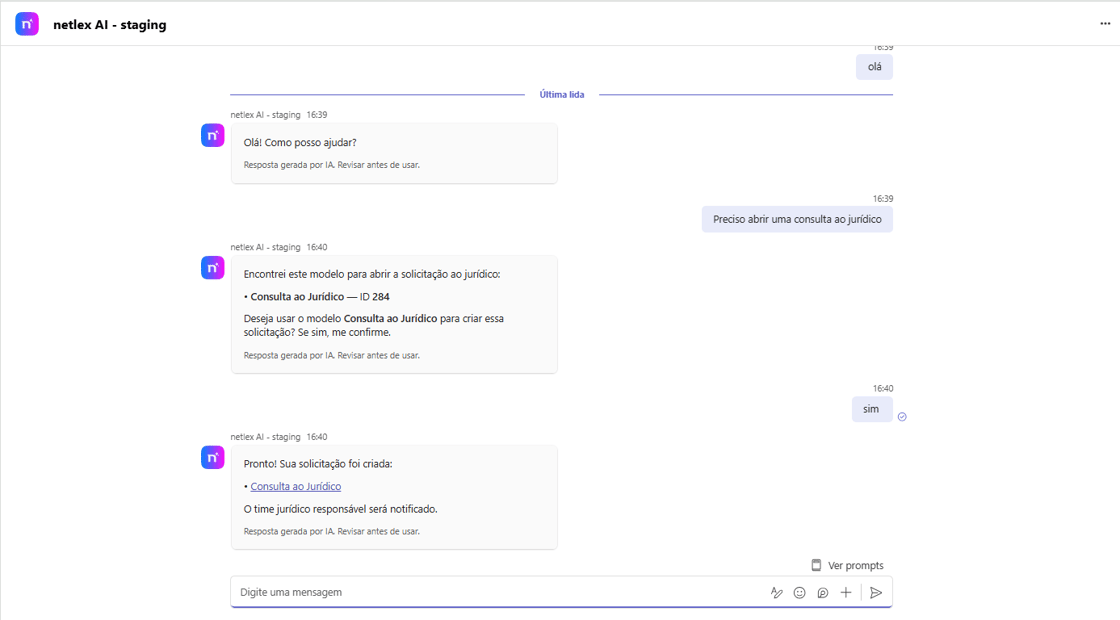Send message with the arrow icon
Viewport: 1120px width, 620px height.
(876, 592)
